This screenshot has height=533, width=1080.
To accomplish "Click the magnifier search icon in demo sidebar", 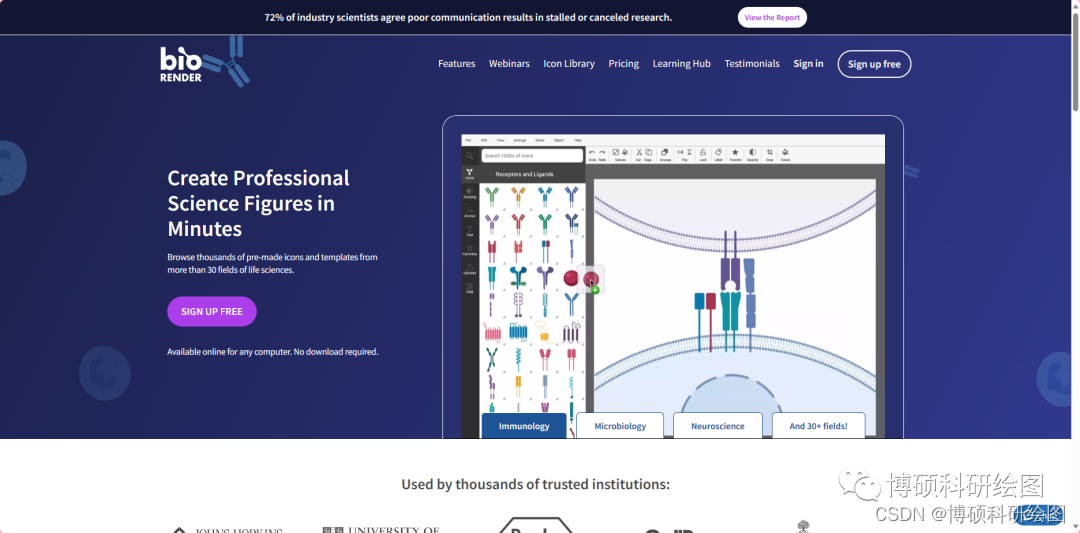I will click(469, 156).
